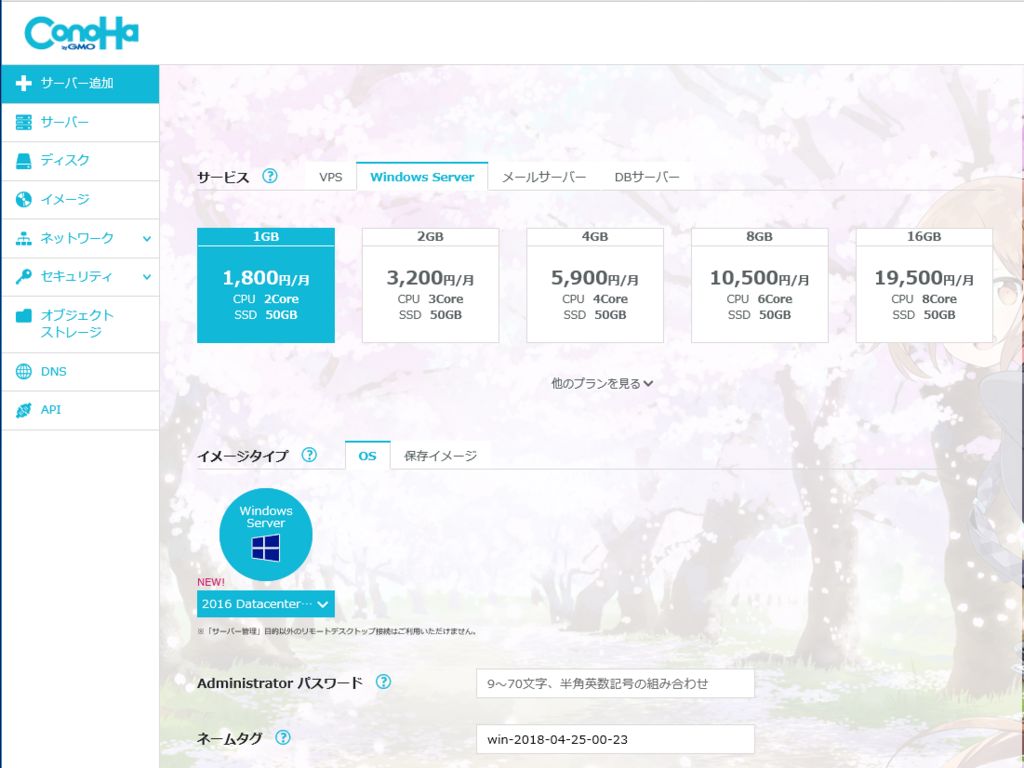
Task: Choose the 4GB 5,900円/月 plan
Action: click(x=595, y=285)
